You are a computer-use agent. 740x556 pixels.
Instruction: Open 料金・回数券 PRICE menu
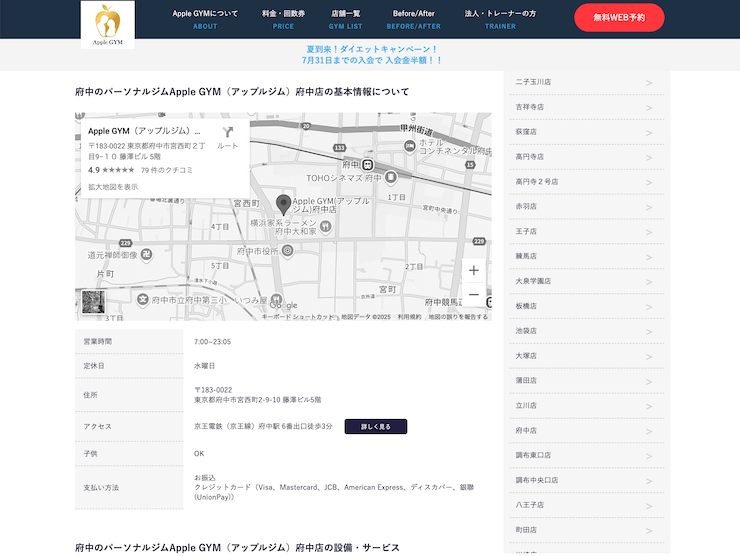pyautogui.click(x=283, y=19)
